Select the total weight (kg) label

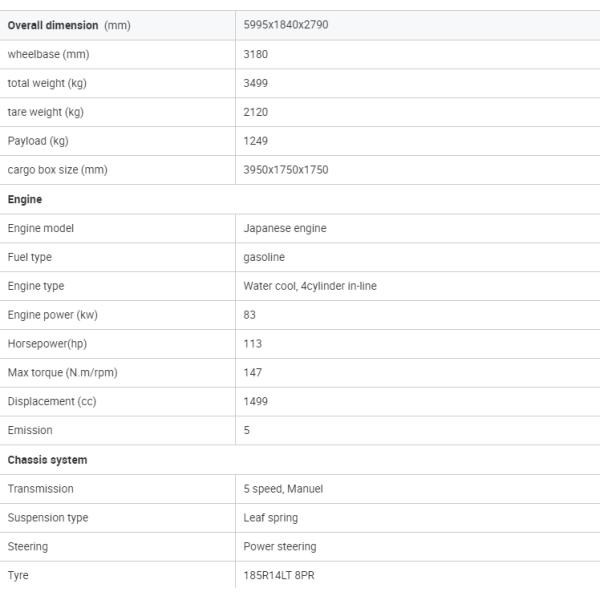tap(47, 83)
